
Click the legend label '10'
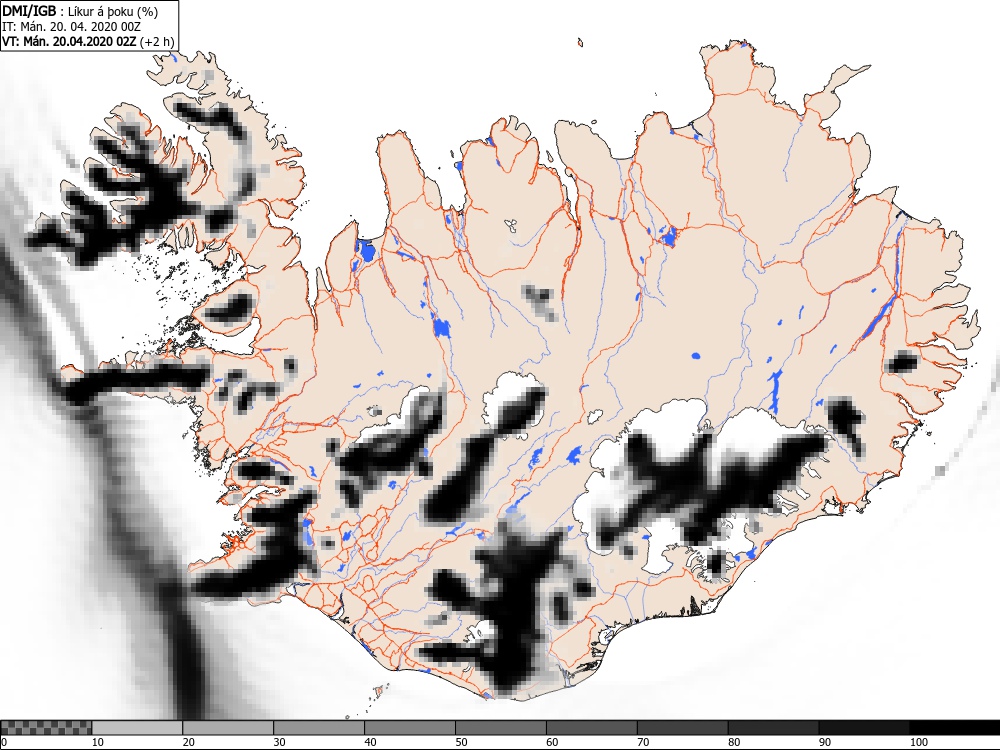pyautogui.click(x=98, y=742)
